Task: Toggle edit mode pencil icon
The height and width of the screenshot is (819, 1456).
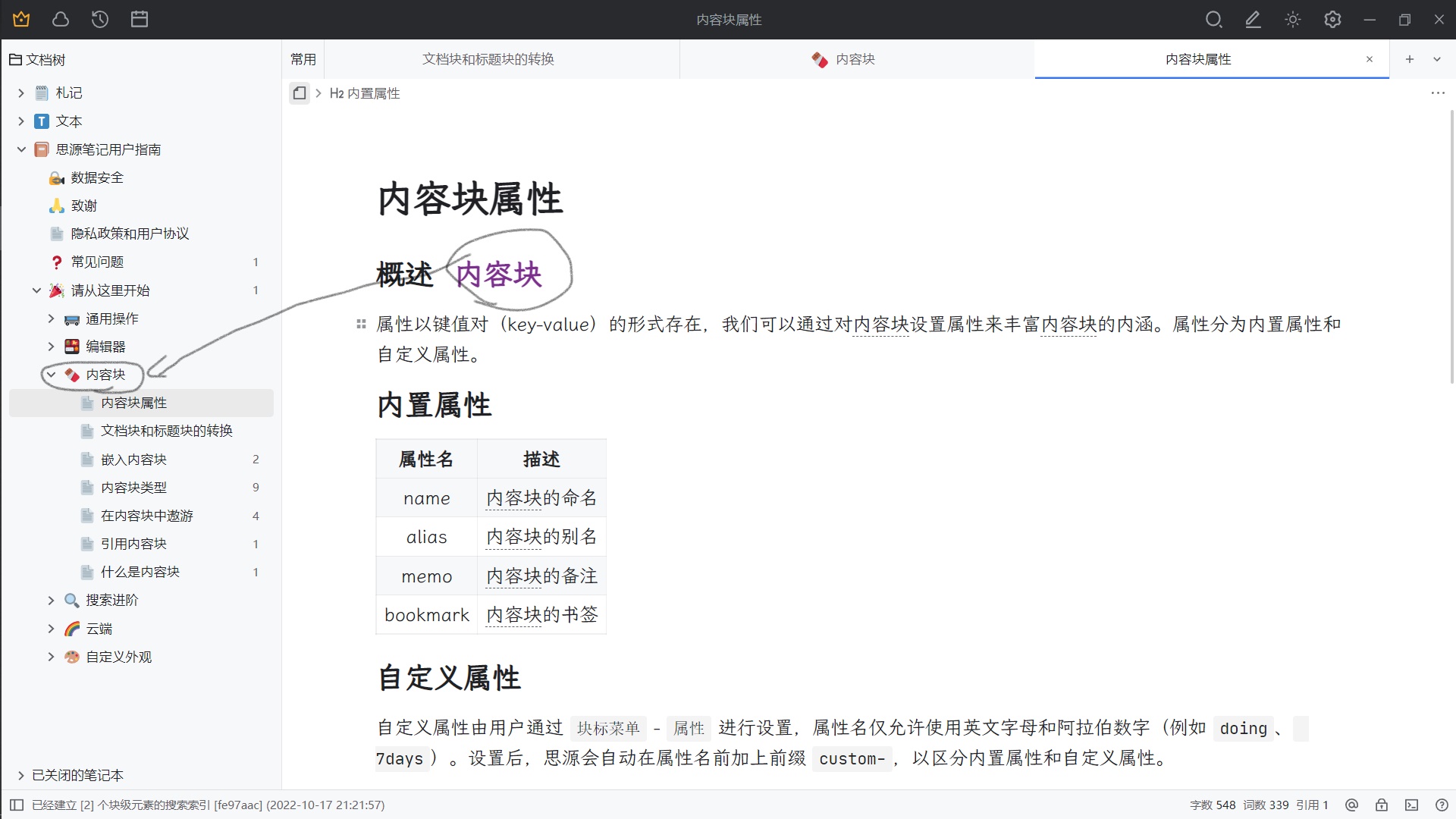Action: pyautogui.click(x=1253, y=20)
